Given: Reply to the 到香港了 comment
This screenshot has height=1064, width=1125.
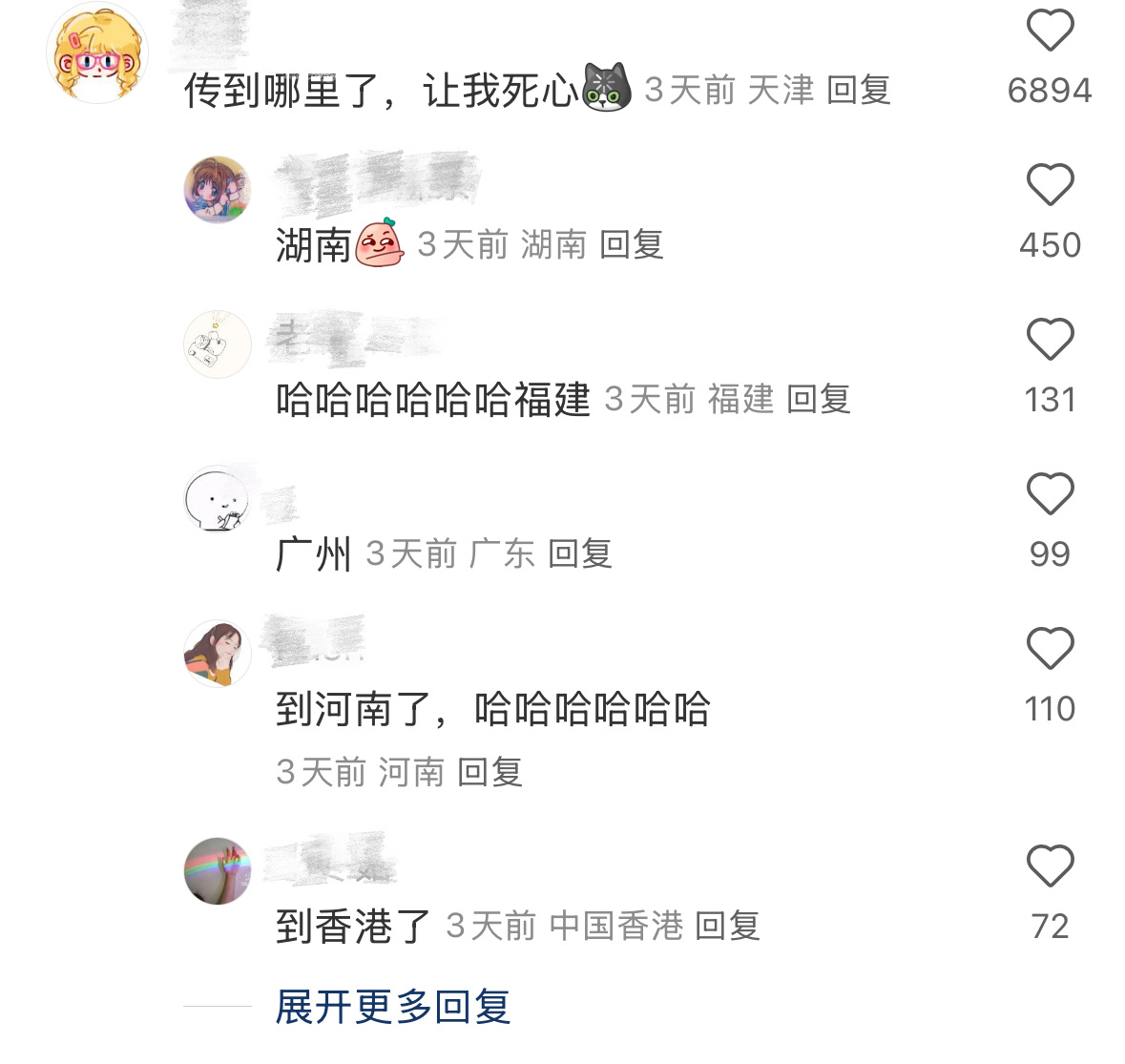Looking at the screenshot, I should point(727,927).
